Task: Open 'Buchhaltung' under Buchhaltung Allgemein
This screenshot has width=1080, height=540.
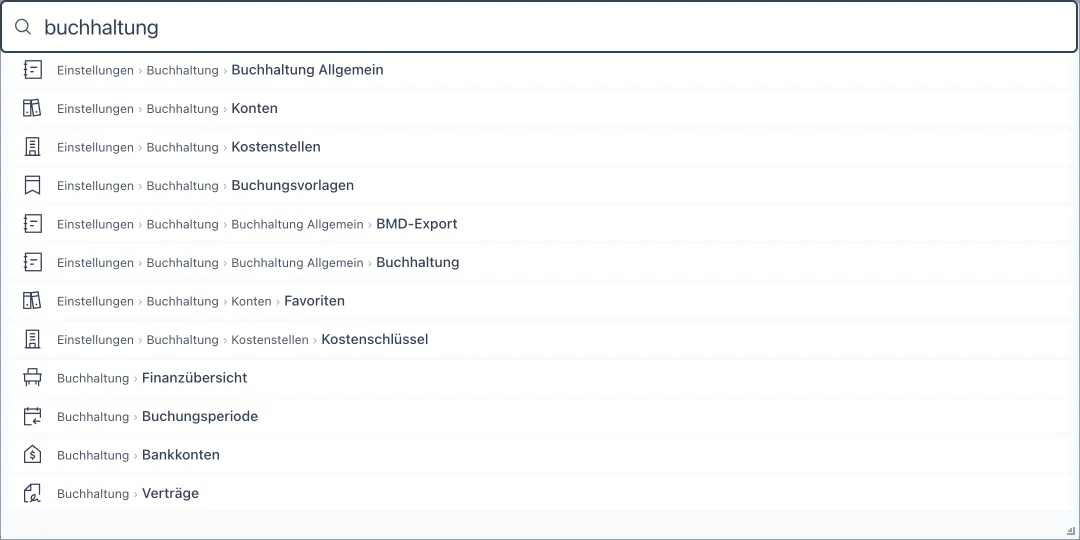Action: 540,262
